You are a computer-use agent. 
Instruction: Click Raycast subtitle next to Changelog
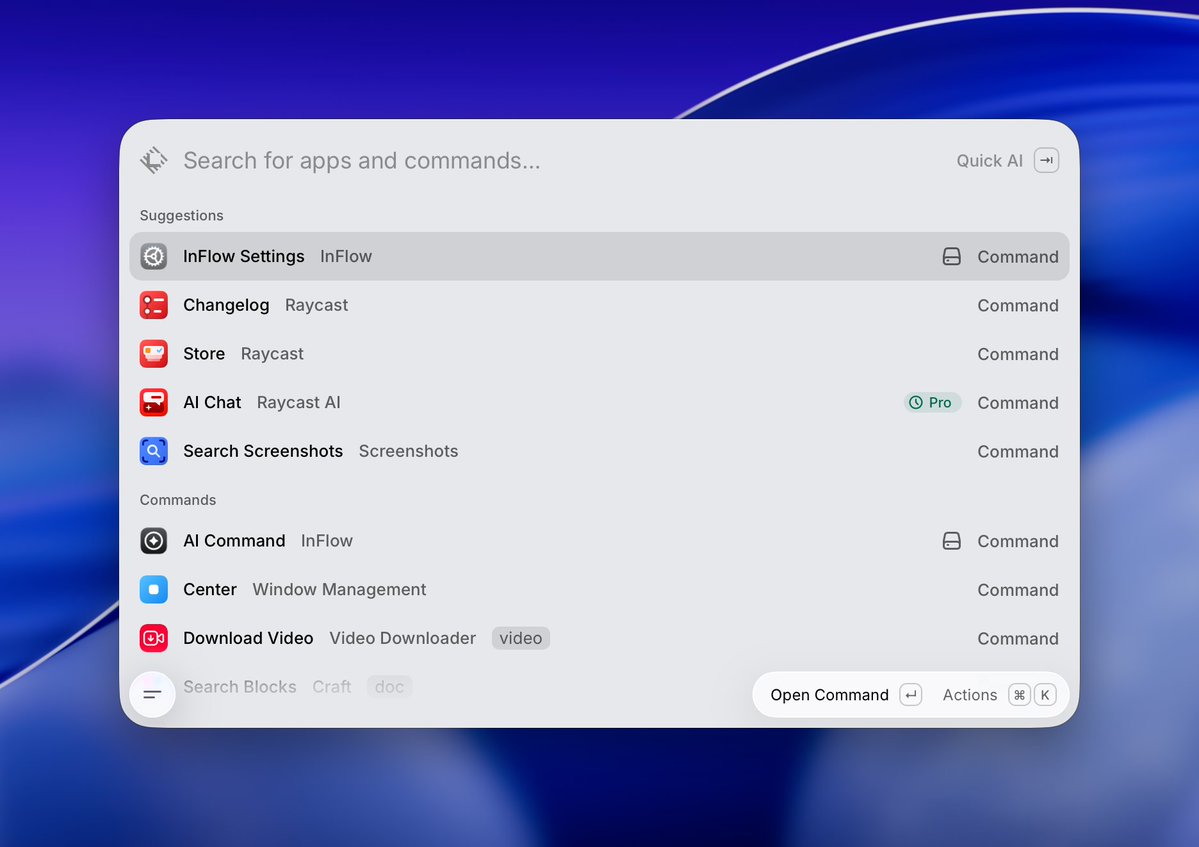click(317, 305)
